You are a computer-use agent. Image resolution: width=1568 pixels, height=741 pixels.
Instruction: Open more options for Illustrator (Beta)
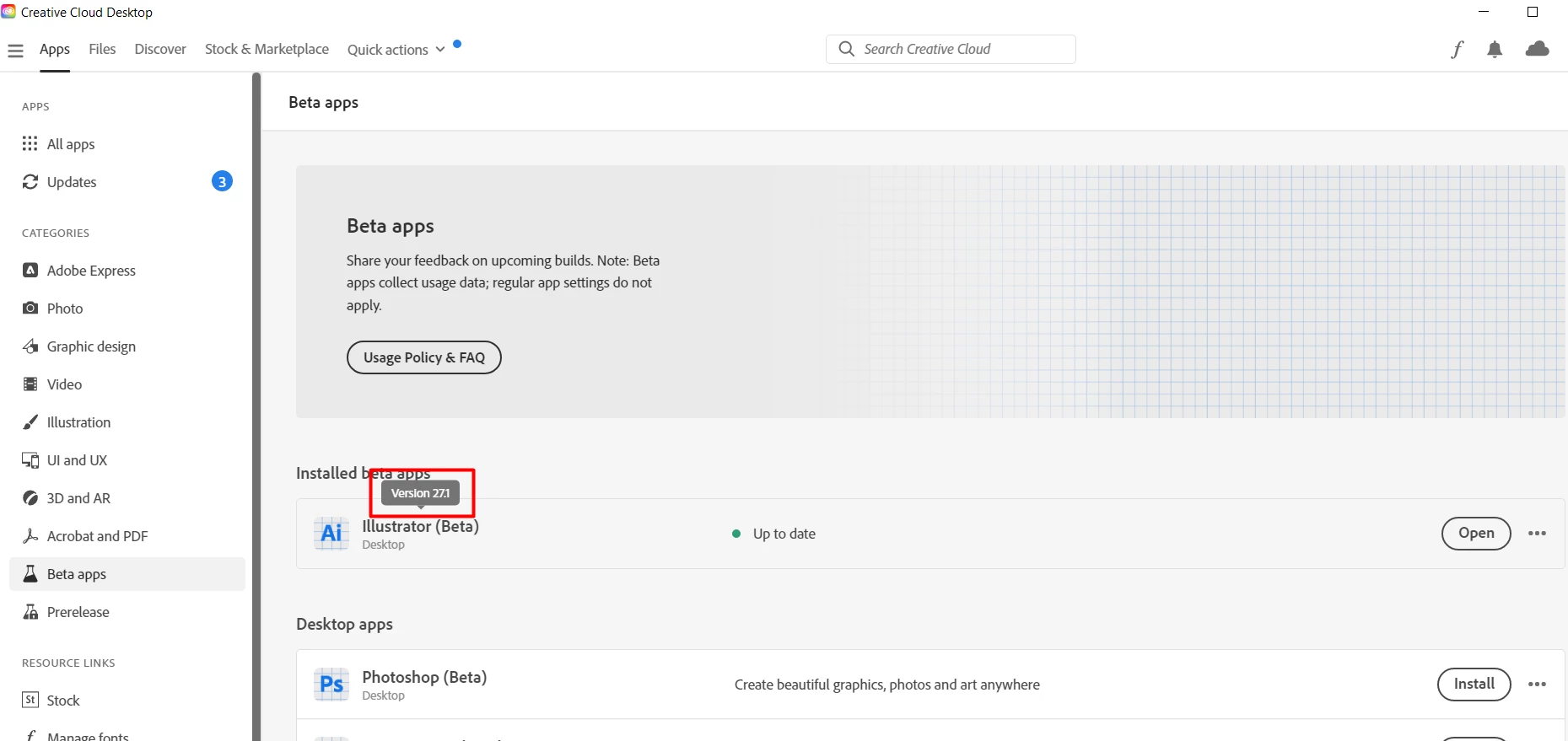(1537, 533)
